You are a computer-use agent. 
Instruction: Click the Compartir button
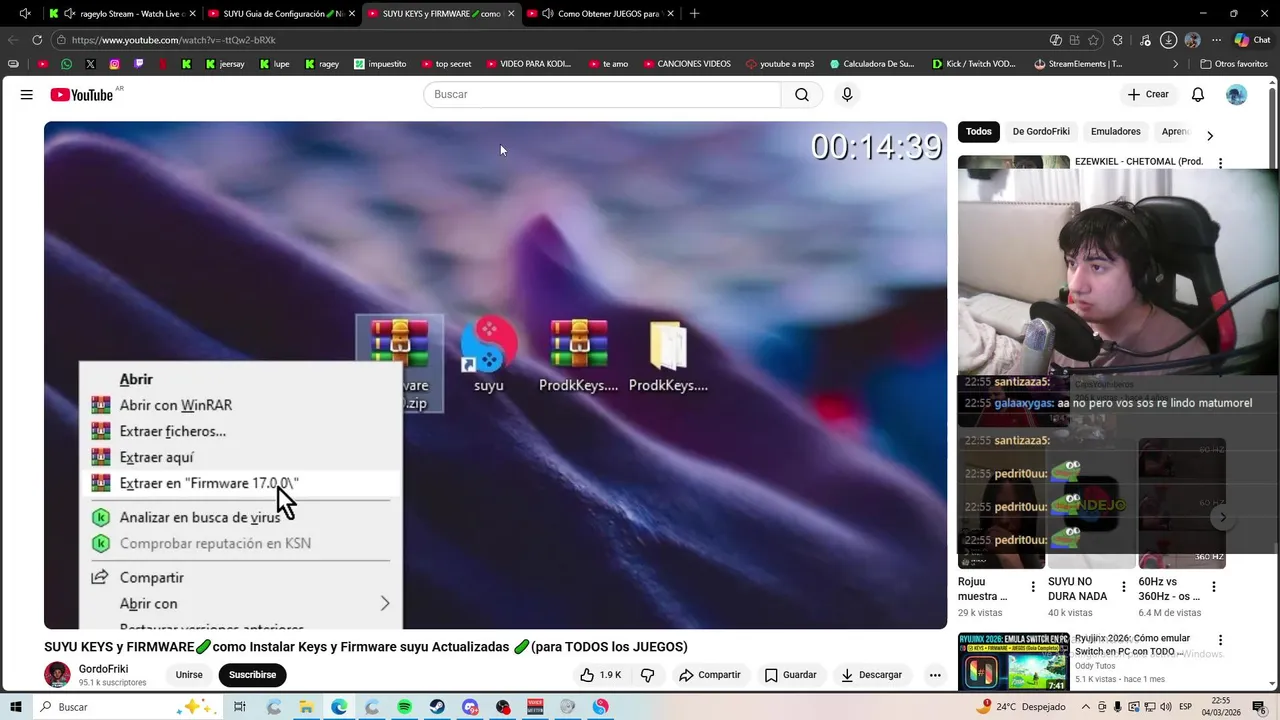(x=710, y=675)
